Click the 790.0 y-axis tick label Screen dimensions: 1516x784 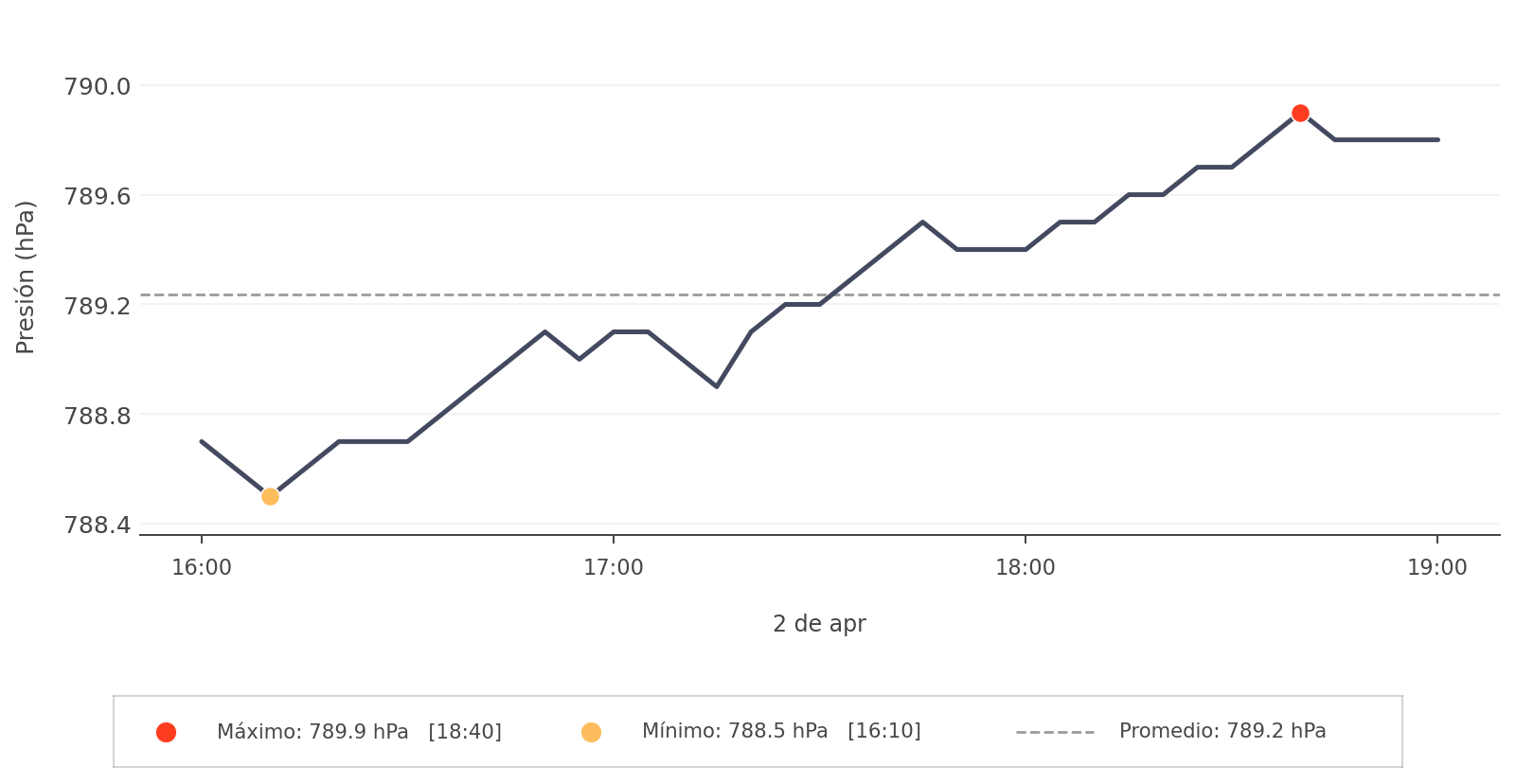pyautogui.click(x=97, y=87)
